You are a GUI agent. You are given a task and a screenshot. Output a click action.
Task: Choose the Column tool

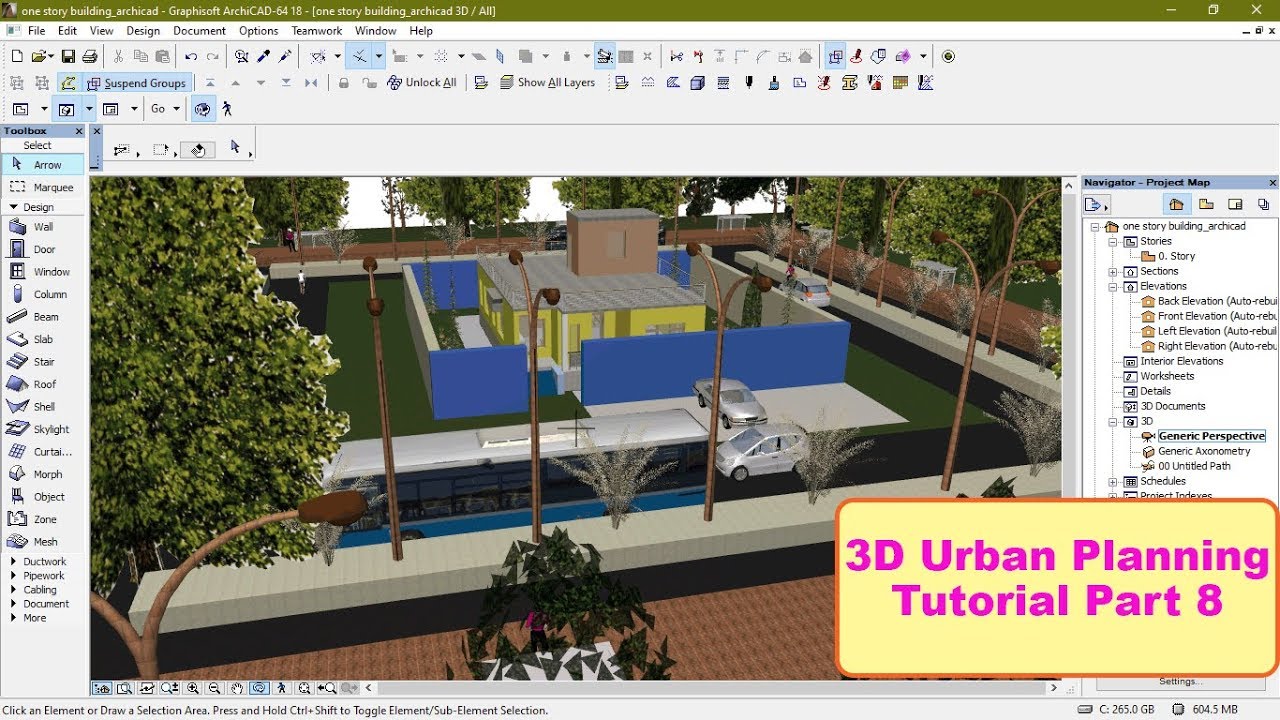(x=44, y=295)
